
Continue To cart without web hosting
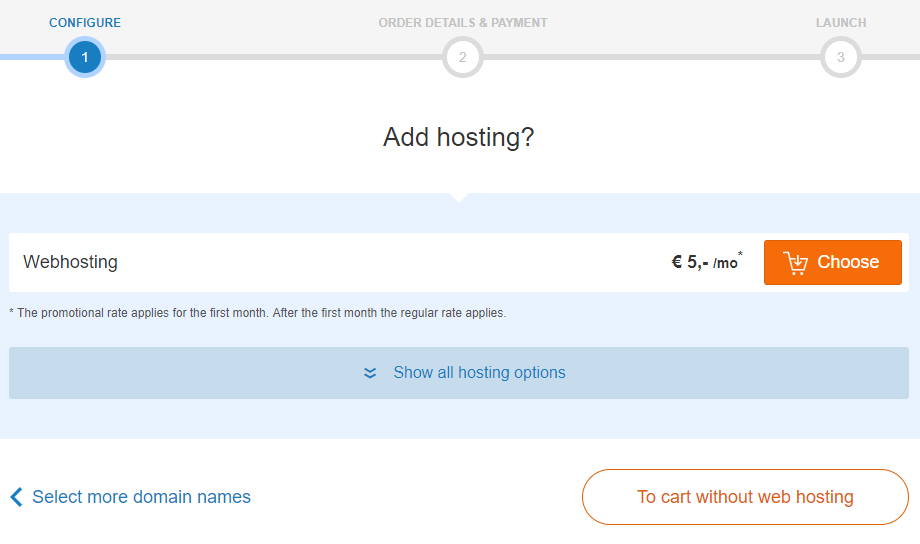click(745, 497)
